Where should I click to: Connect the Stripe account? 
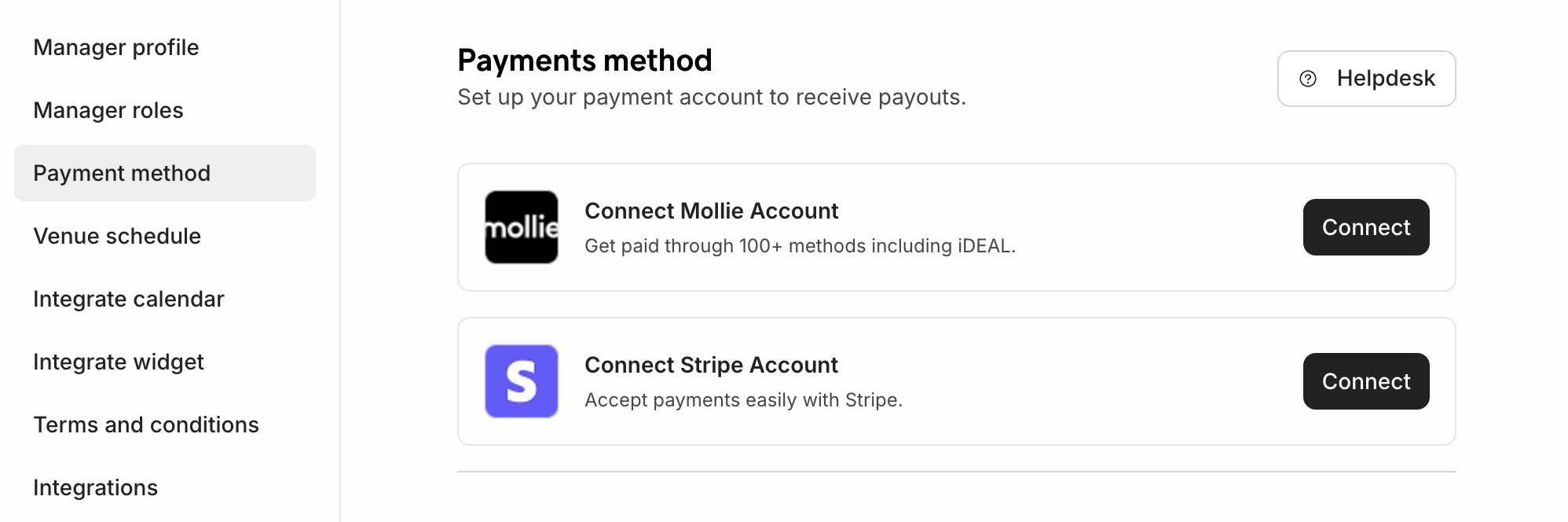[x=1366, y=381]
